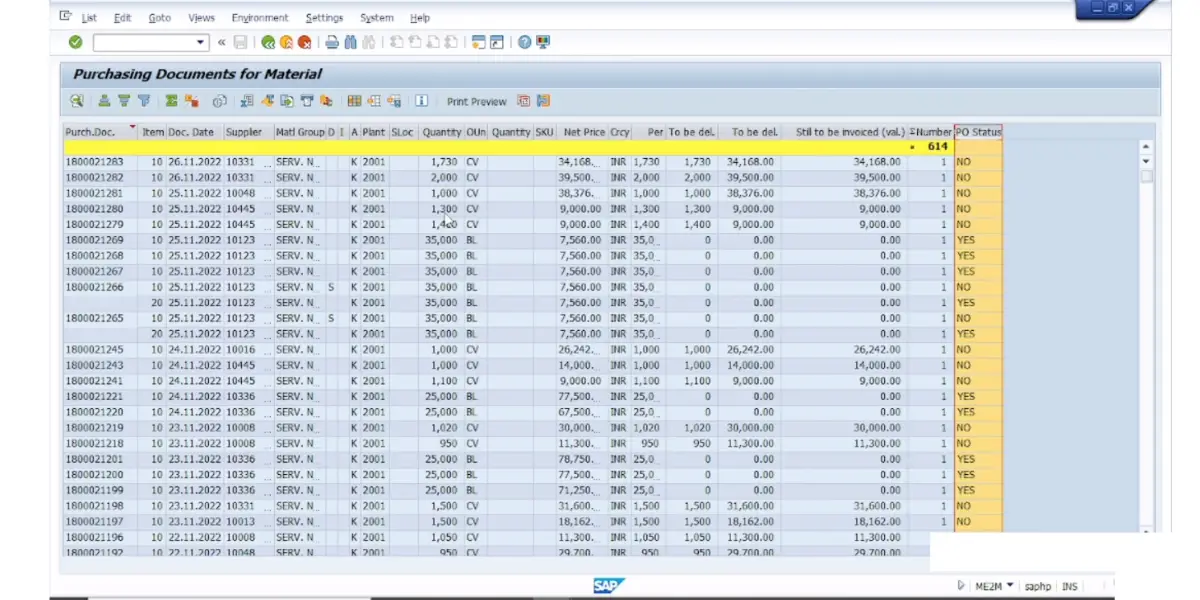Click the total count 614 cell

(931, 146)
